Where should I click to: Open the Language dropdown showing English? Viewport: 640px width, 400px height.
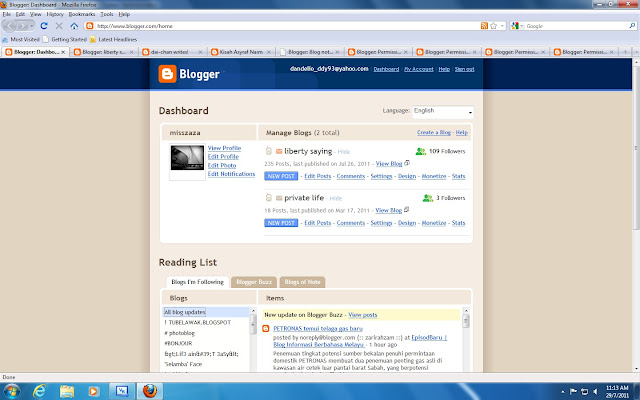pyautogui.click(x=443, y=111)
